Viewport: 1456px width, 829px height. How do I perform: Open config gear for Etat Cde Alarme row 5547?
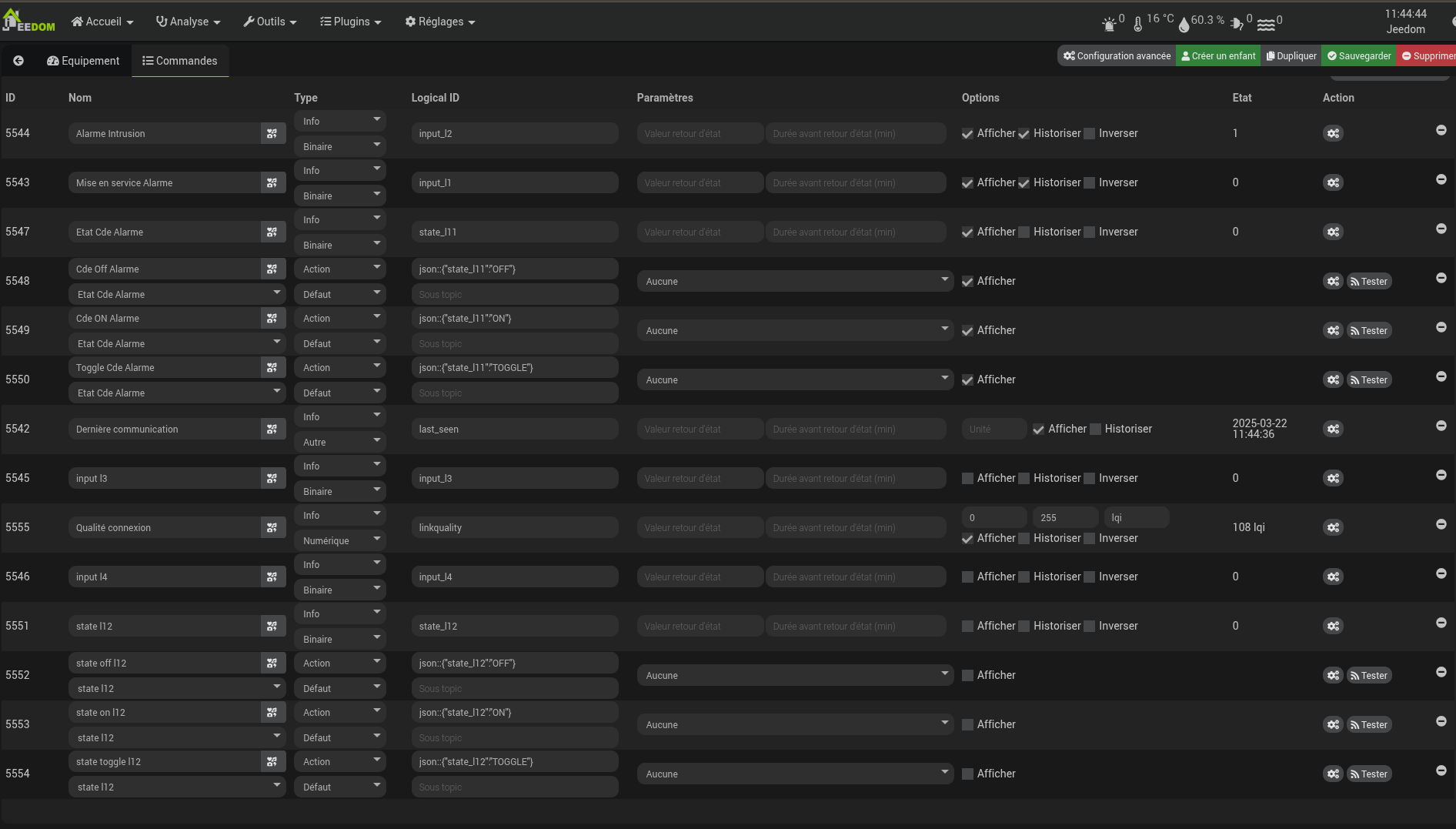[1333, 232]
